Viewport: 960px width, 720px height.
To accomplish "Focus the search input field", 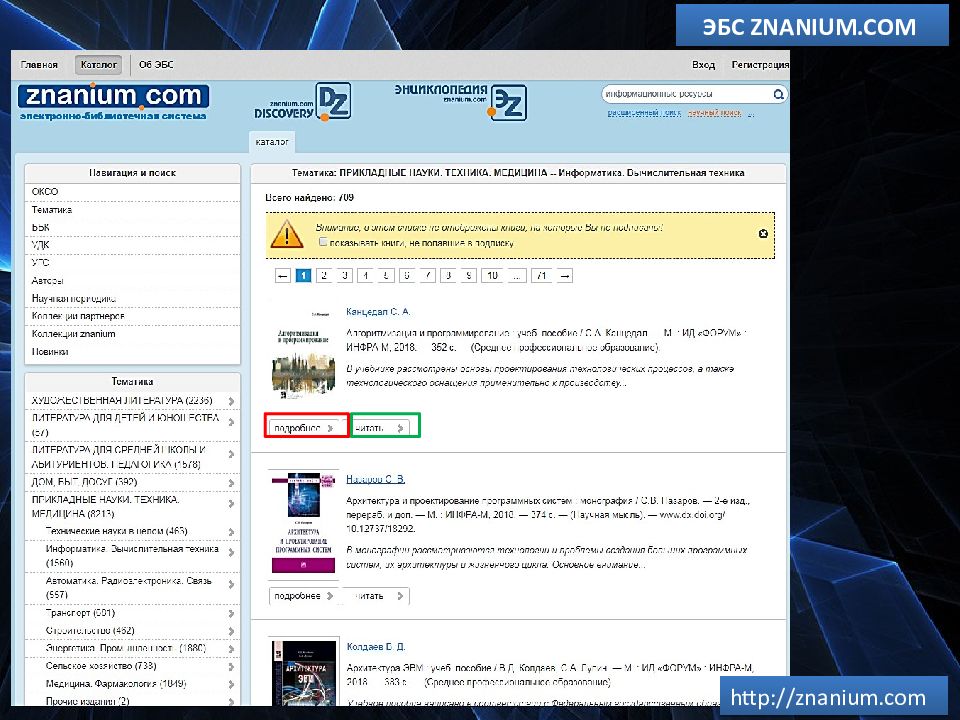I will 686,94.
